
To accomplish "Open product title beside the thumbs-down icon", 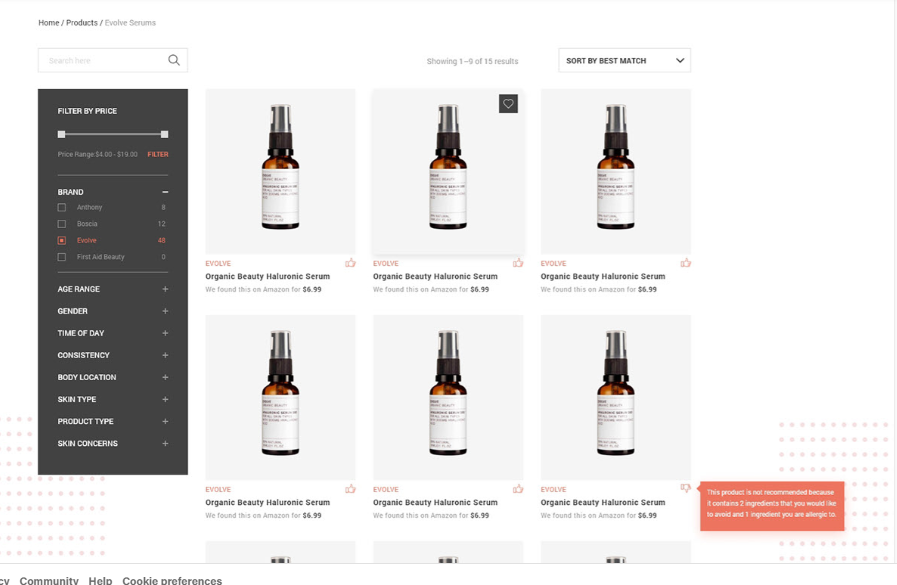I will point(603,502).
